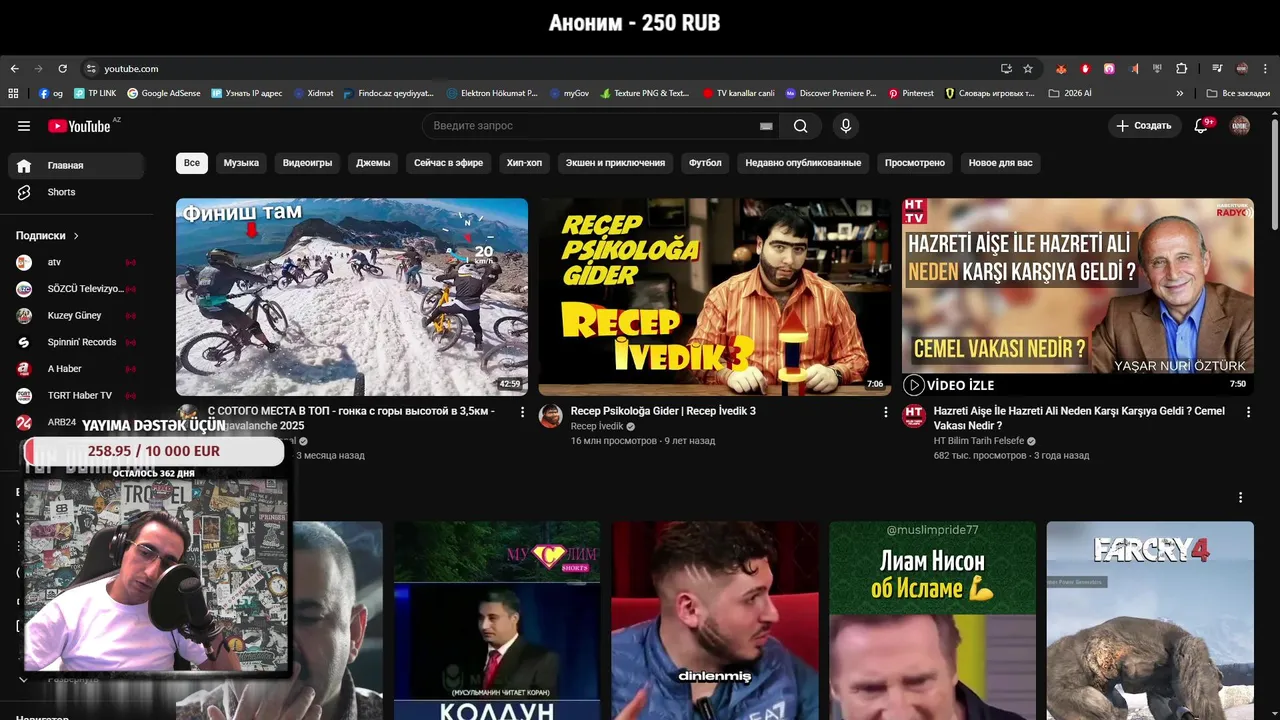Open the Far Cry 4 short

tap(1150, 620)
